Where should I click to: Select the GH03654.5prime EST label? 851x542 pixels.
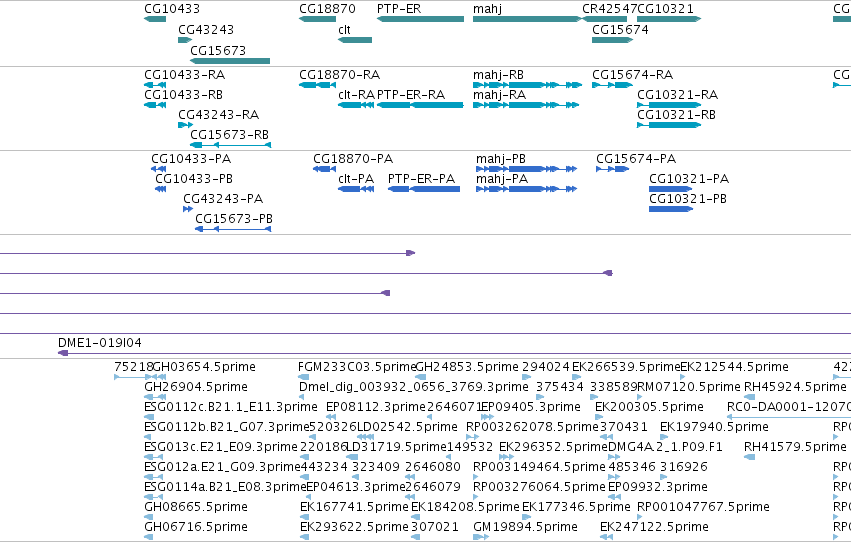click(204, 367)
